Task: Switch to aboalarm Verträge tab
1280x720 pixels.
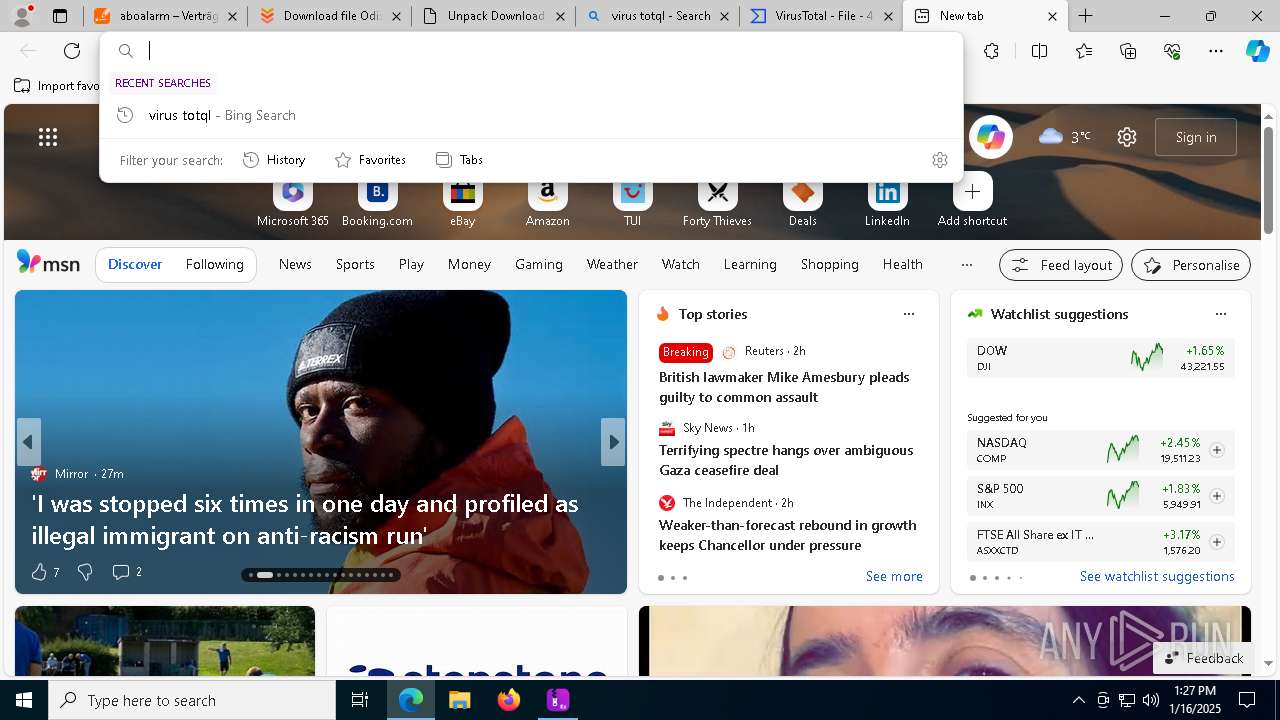Action: [x=166, y=16]
